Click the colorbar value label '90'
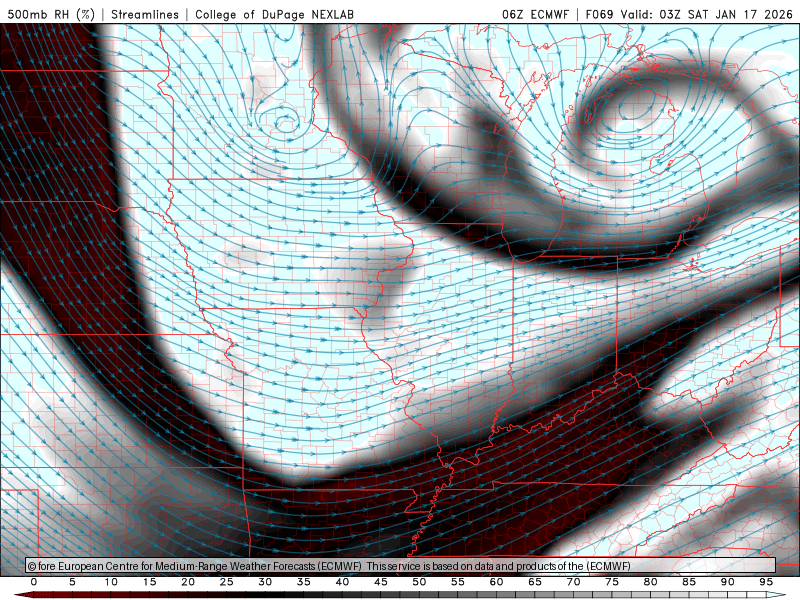Viewport: 800px width, 600px height. click(728, 582)
